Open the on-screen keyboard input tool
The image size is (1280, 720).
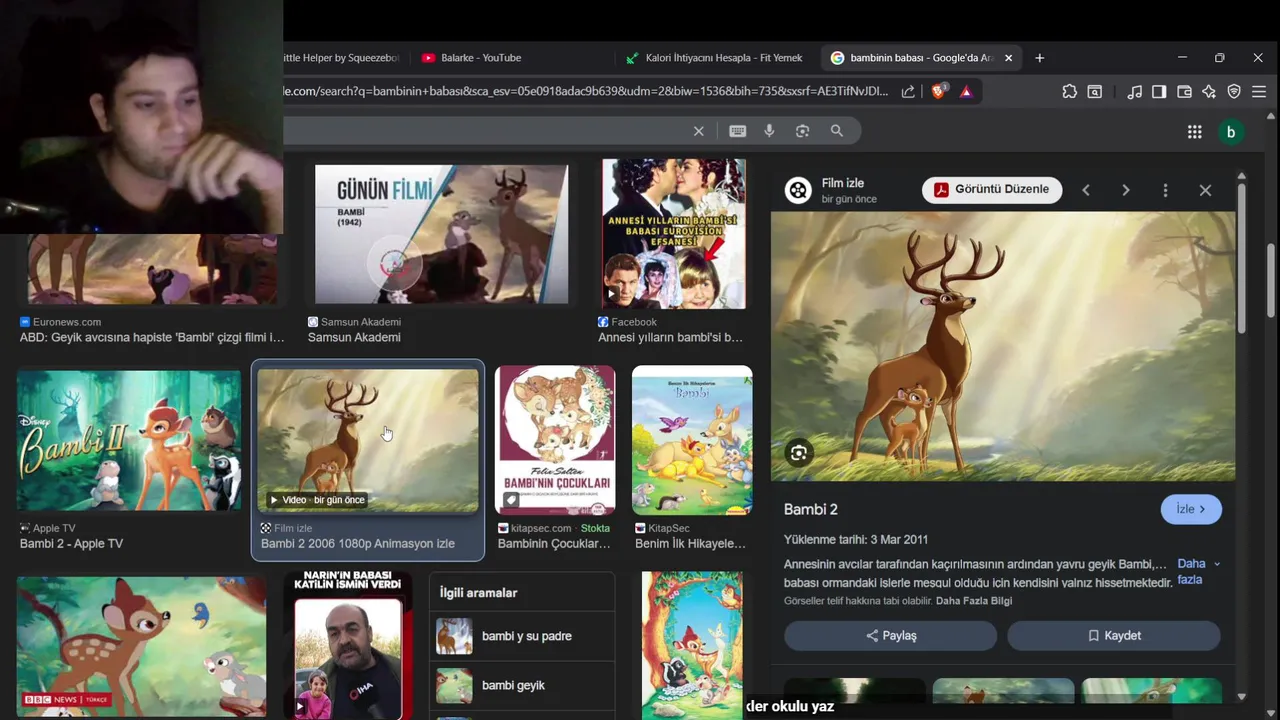coord(738,131)
